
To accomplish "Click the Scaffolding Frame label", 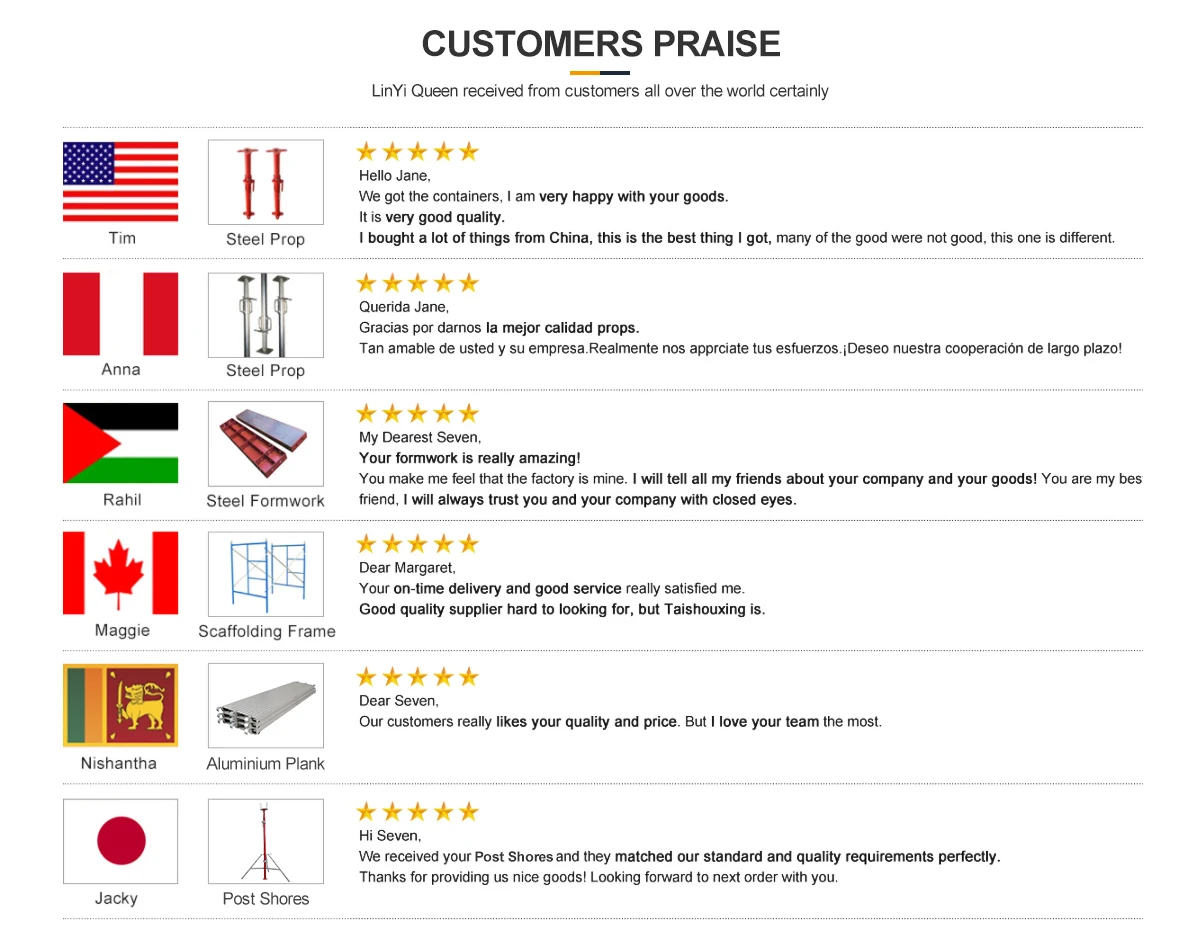I will point(266,631).
